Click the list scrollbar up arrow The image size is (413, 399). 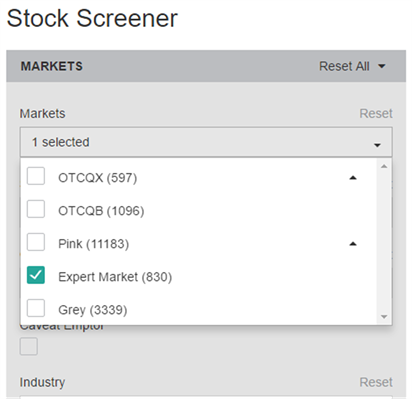pos(384,166)
